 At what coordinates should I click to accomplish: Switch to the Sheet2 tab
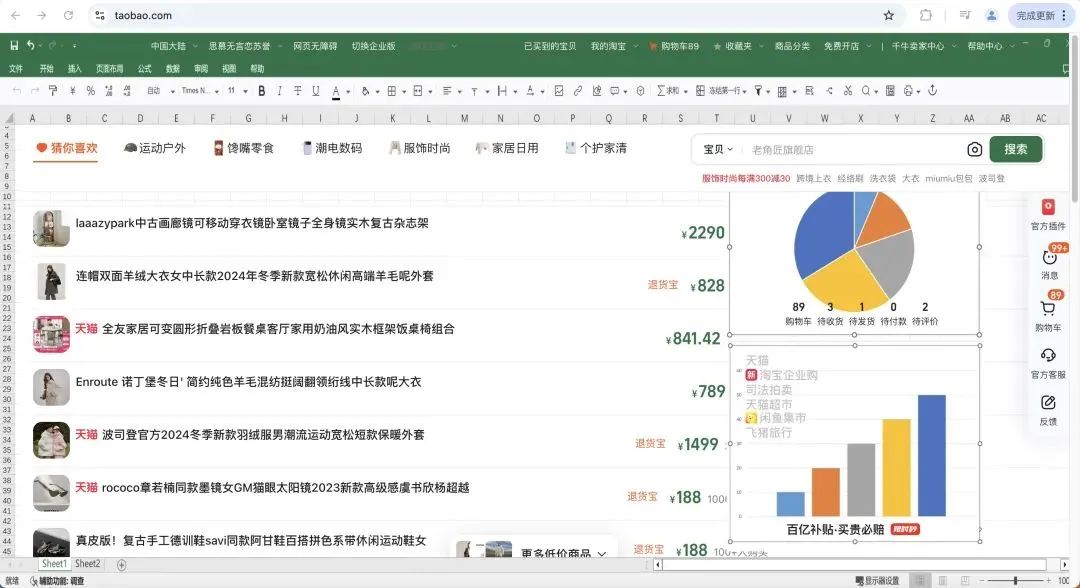click(x=88, y=564)
